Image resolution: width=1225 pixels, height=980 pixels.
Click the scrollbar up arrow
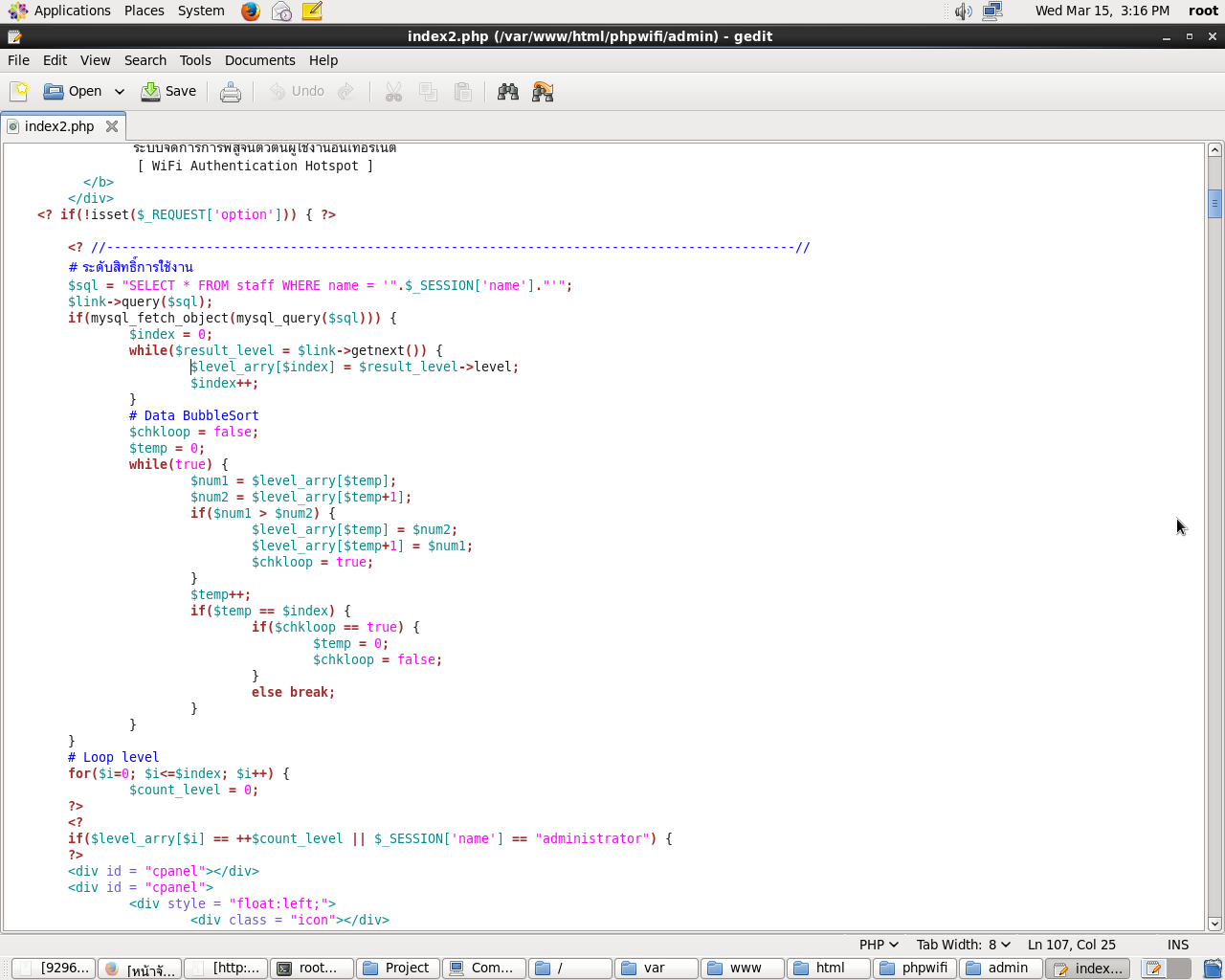tap(1214, 150)
